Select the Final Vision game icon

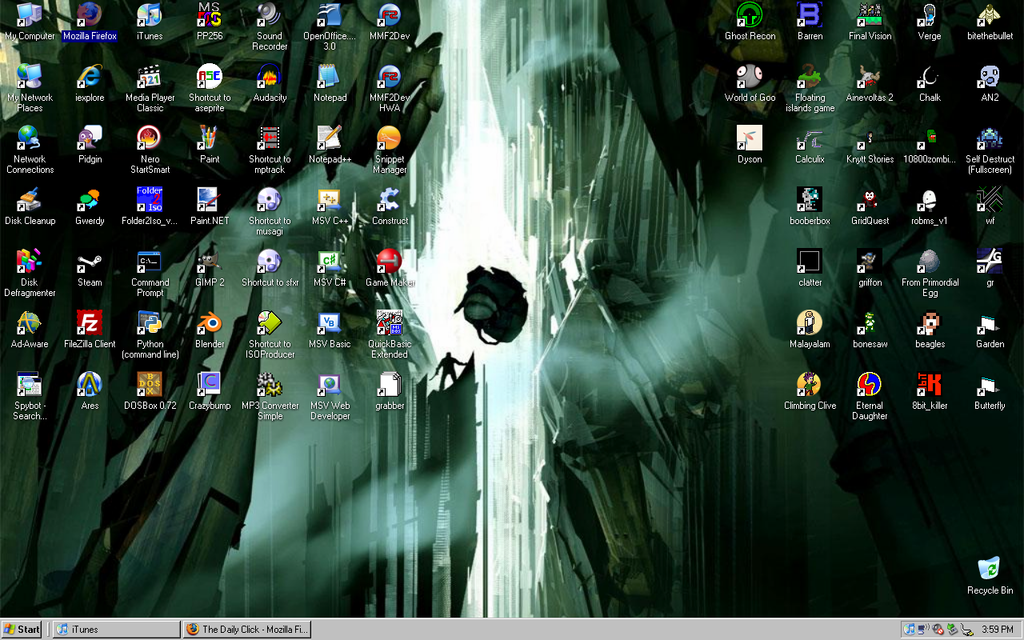coord(869,14)
